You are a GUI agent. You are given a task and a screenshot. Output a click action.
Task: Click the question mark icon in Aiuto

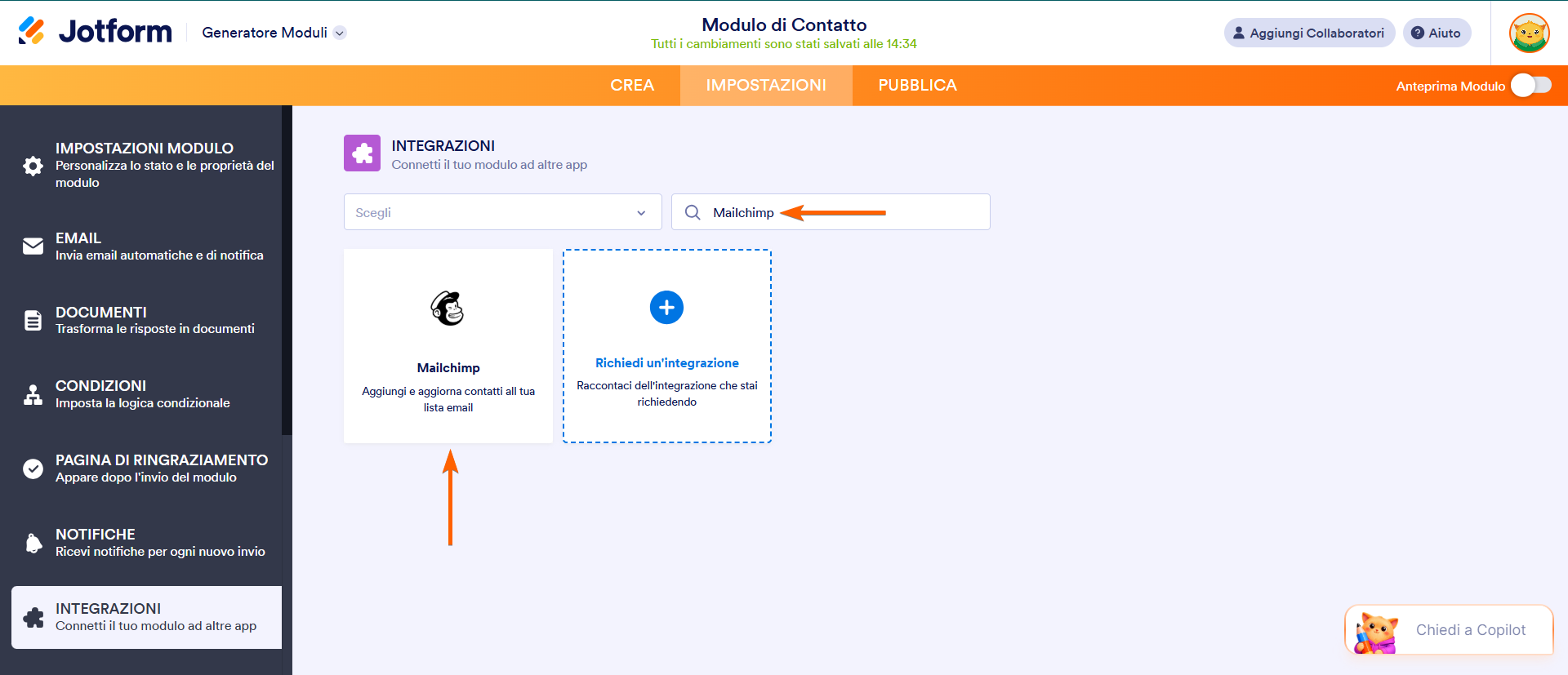tap(1418, 33)
